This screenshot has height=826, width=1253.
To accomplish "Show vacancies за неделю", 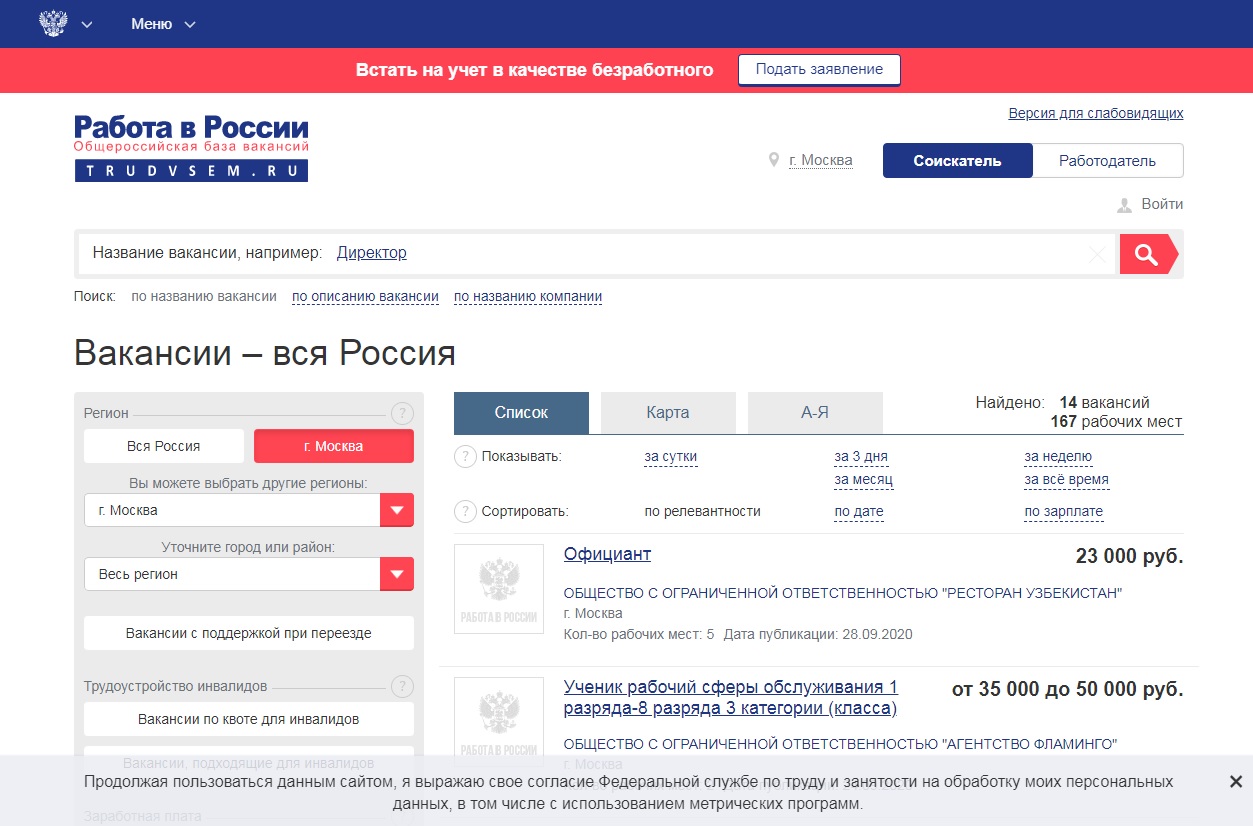I will point(1058,457).
